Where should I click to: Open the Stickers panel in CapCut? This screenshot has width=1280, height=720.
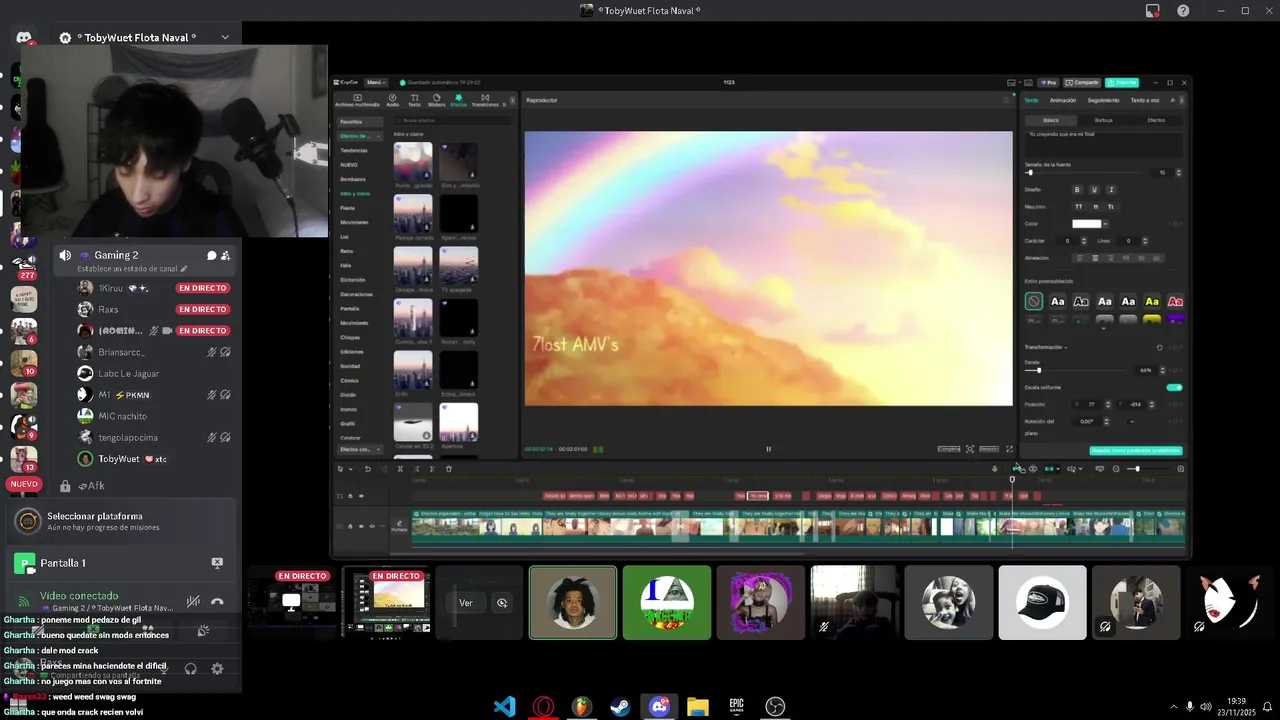(x=436, y=100)
